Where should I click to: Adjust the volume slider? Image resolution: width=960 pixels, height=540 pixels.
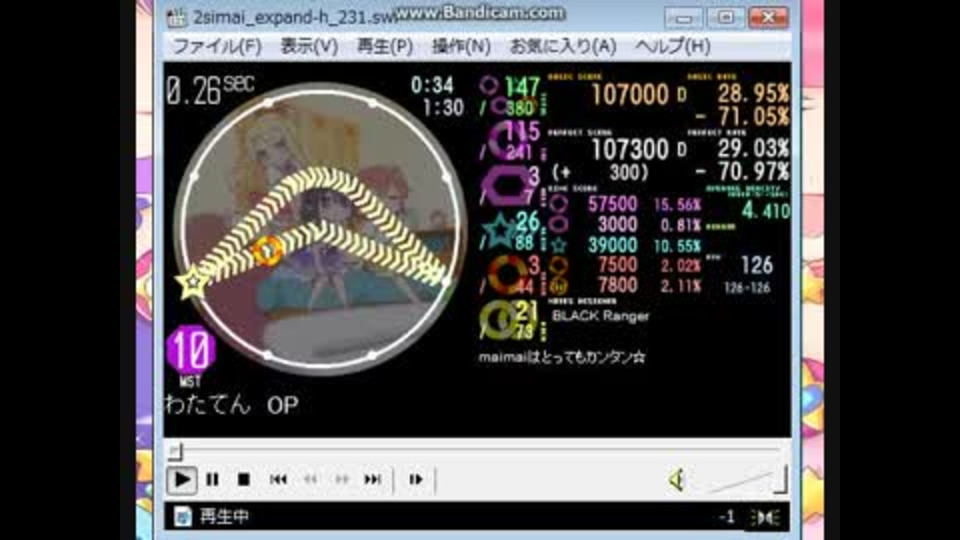[x=747, y=479]
